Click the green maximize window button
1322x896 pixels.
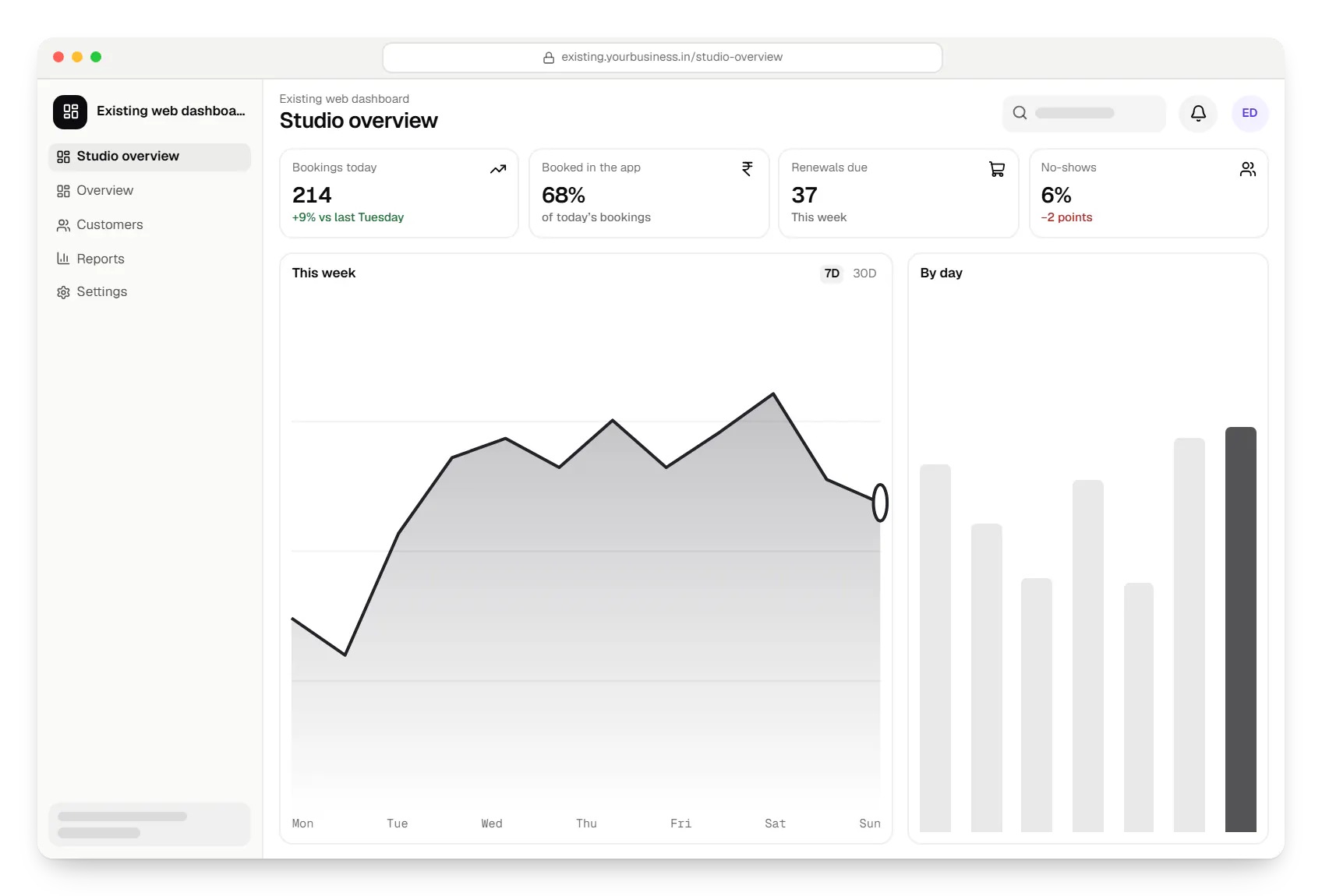pyautogui.click(x=96, y=57)
